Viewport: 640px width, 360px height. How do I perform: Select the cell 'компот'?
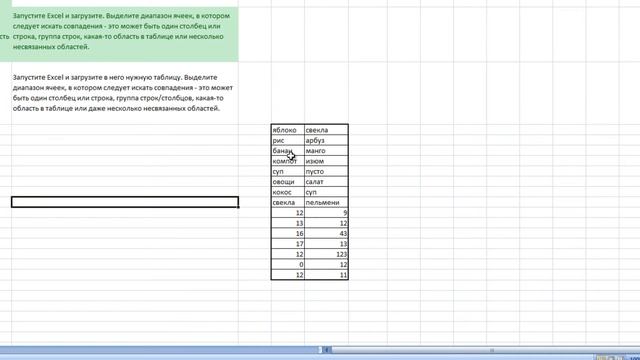pyautogui.click(x=288, y=161)
